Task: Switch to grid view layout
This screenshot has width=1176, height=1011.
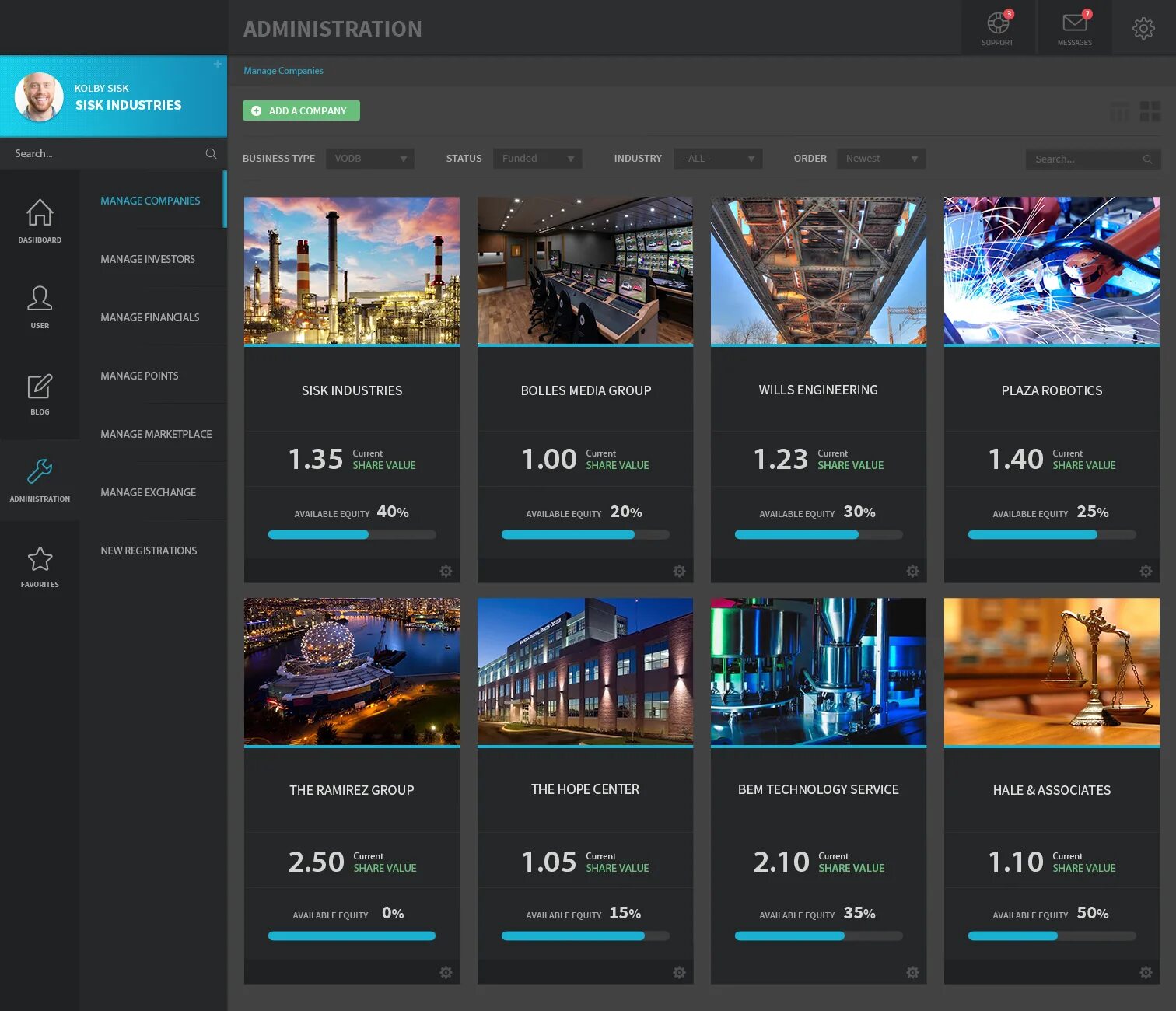Action: point(1150,111)
